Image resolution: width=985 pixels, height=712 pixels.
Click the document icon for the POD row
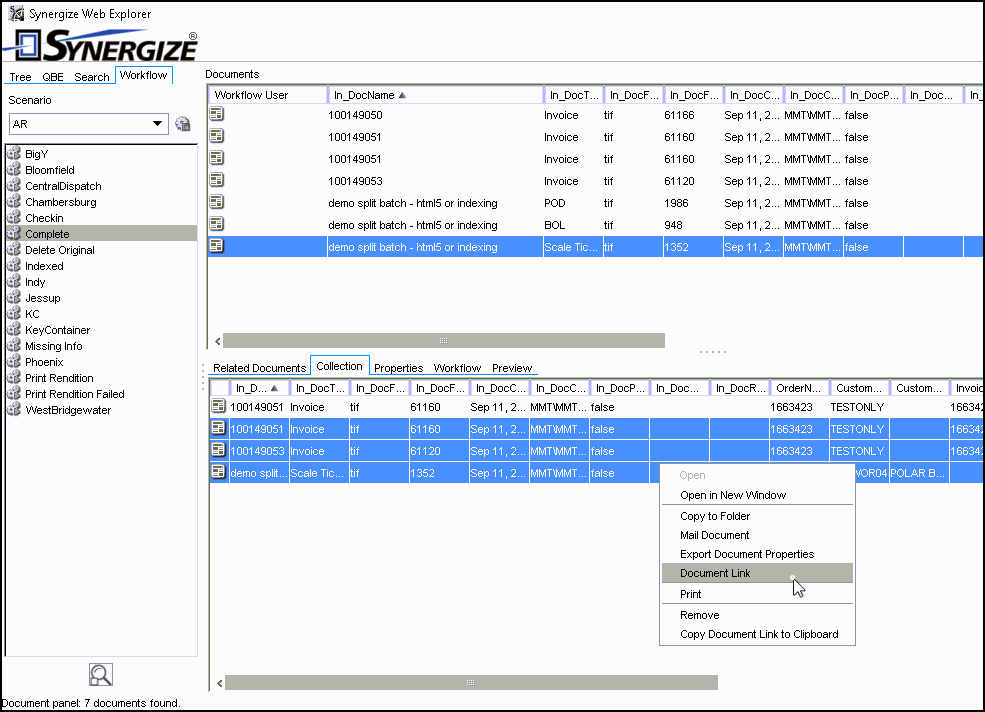[x=217, y=202]
